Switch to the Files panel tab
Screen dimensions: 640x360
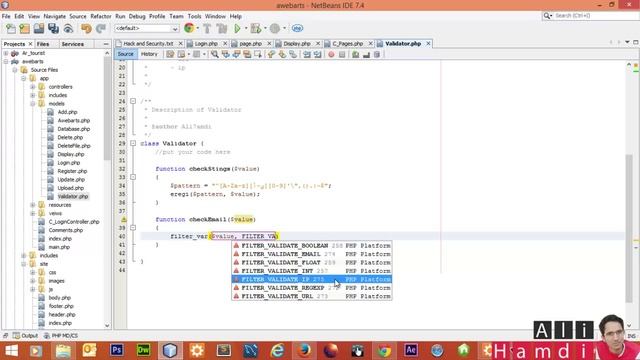(43, 44)
